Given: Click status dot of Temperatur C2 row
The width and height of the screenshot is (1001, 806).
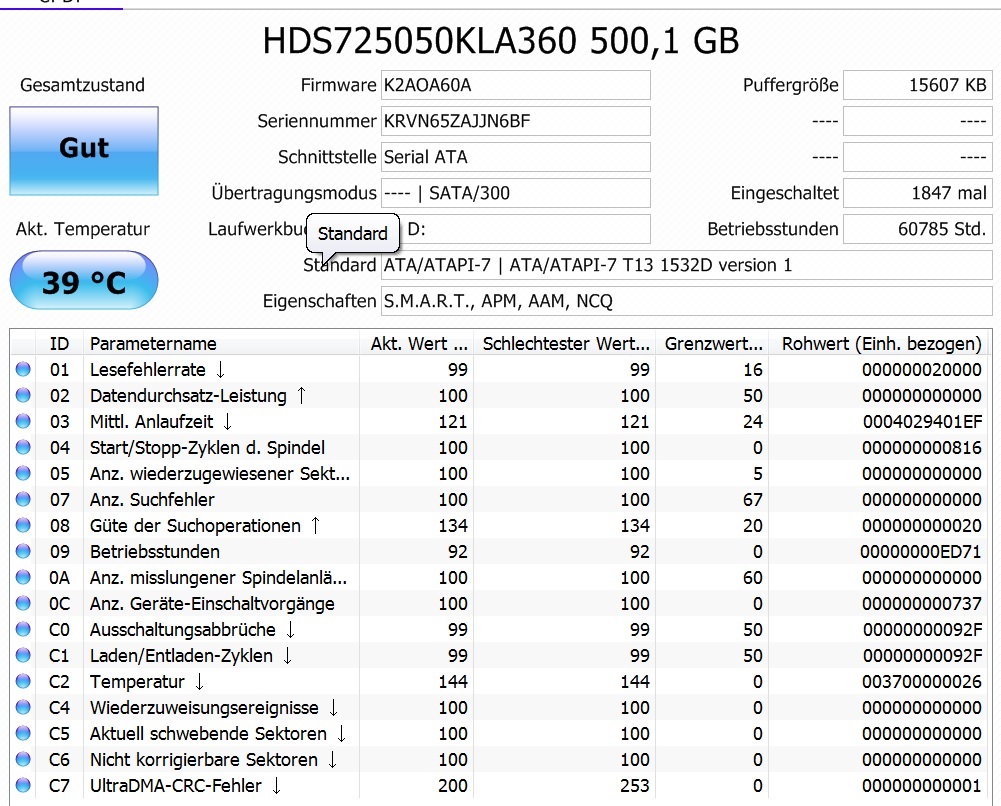Looking at the screenshot, I should pyautogui.click(x=23, y=681).
